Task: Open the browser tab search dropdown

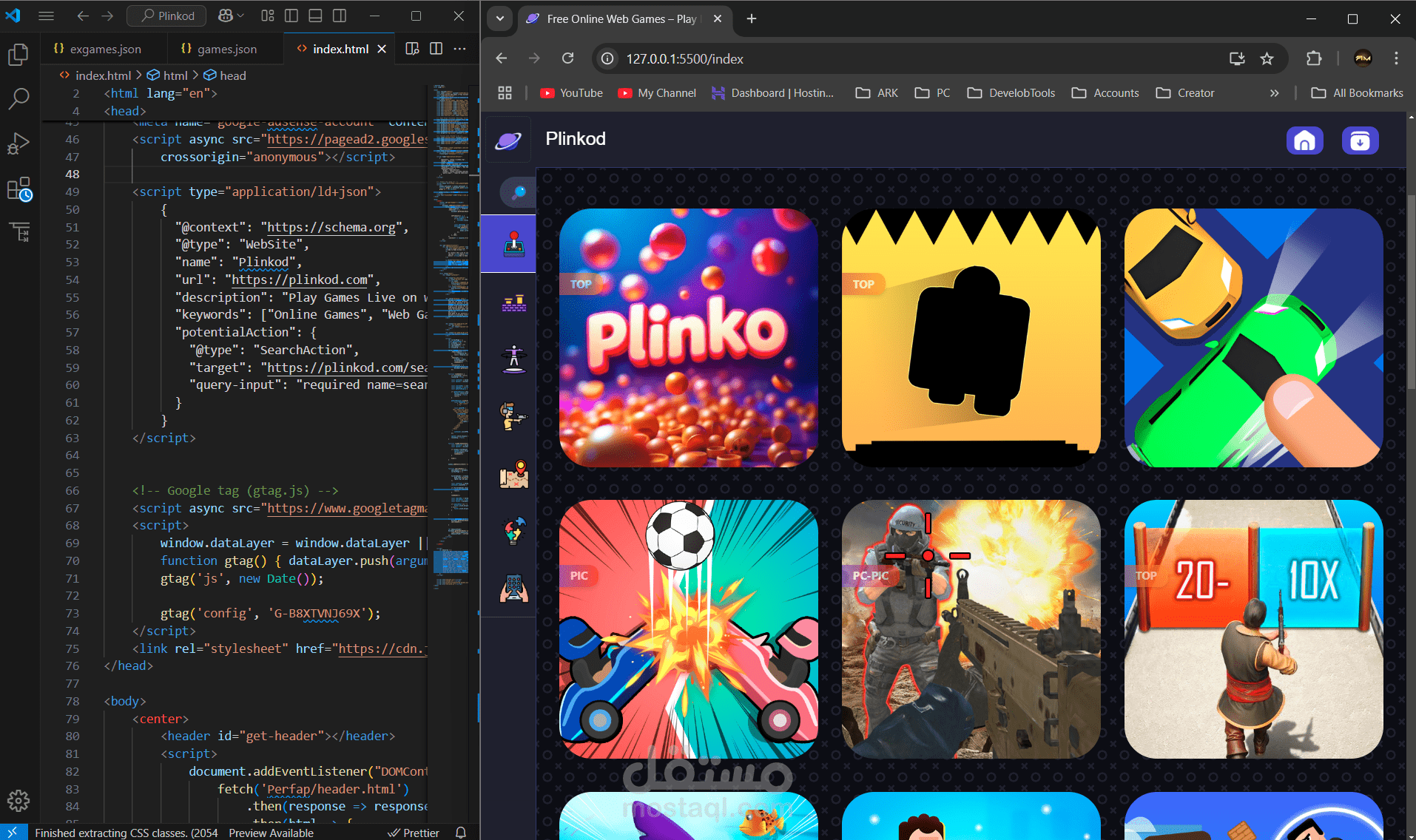Action: (x=500, y=18)
